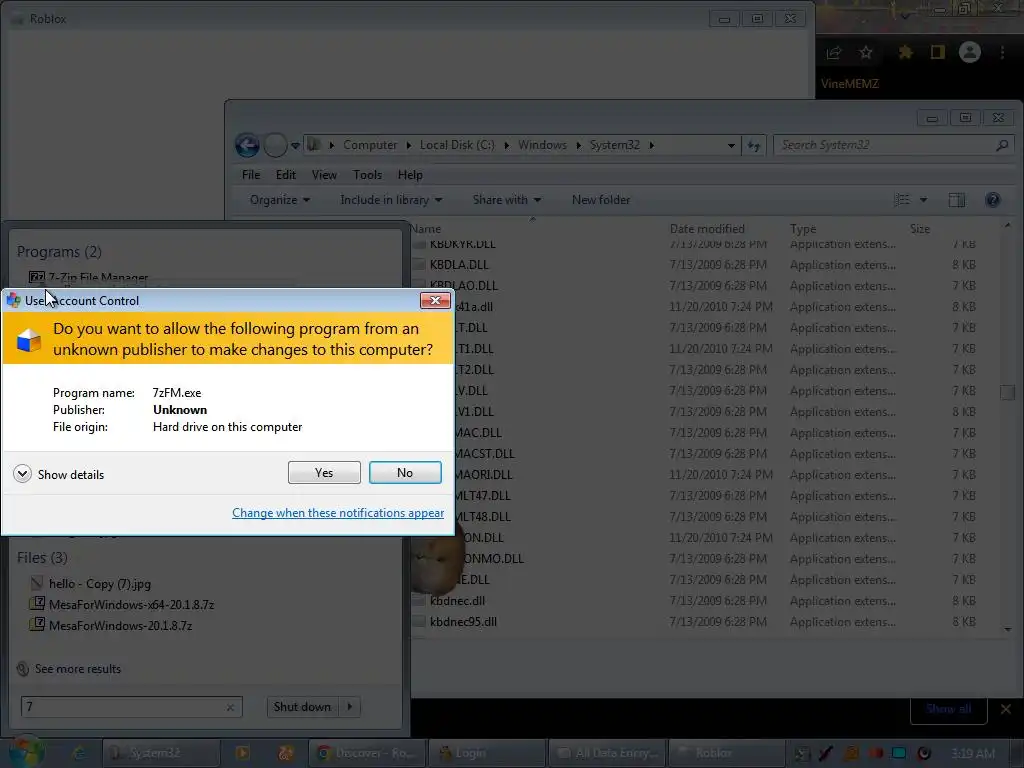Sort by the Type column header

[803, 229]
